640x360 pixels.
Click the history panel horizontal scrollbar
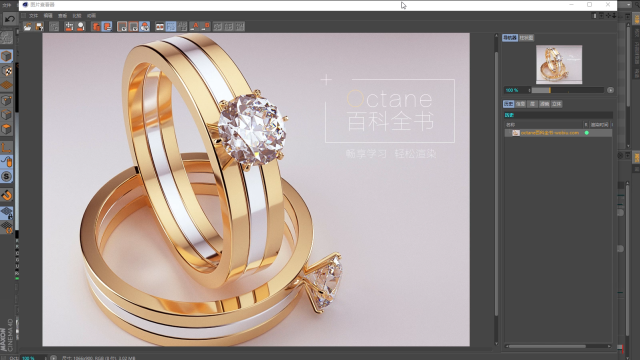pos(547,347)
